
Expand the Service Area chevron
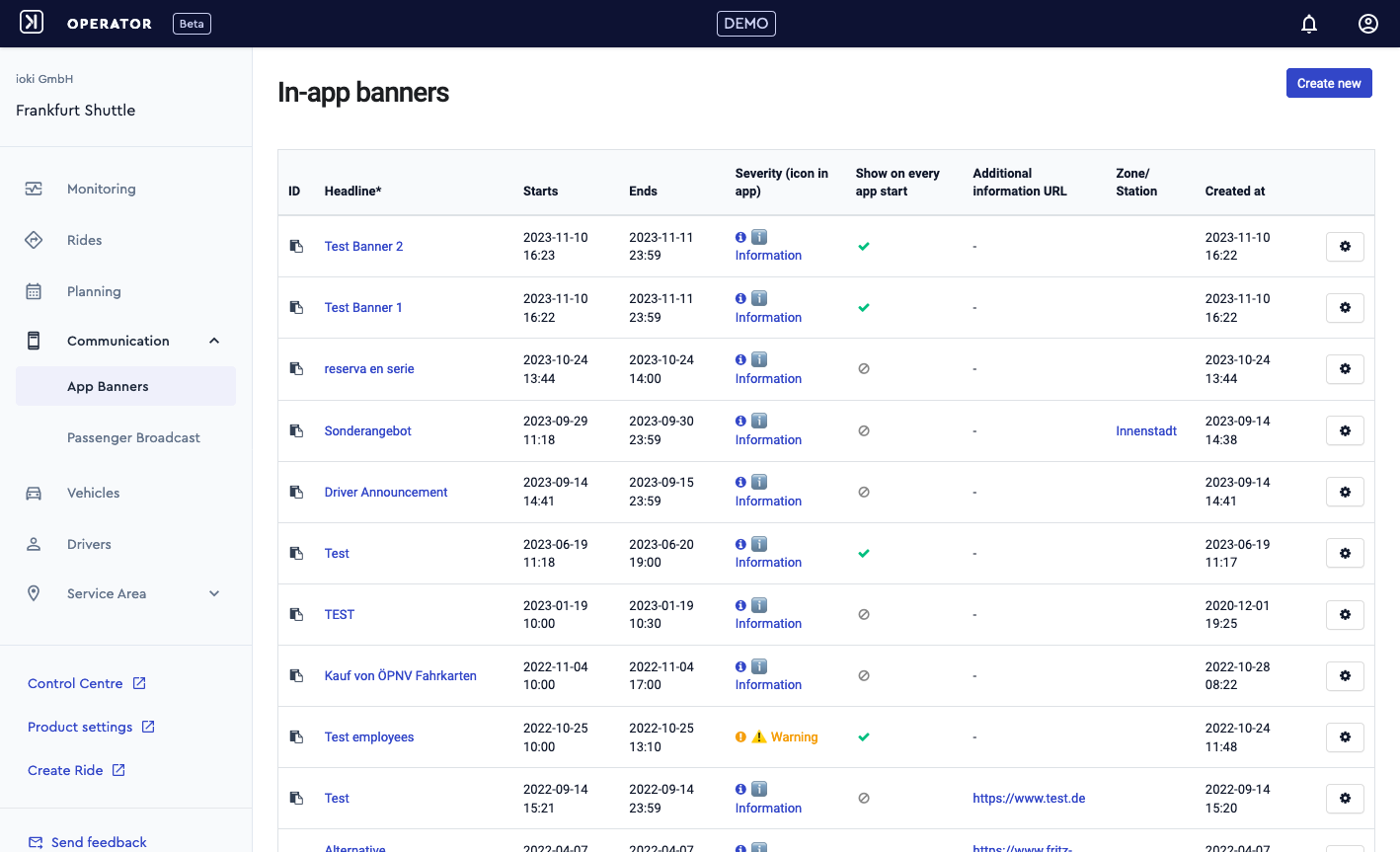click(x=214, y=593)
